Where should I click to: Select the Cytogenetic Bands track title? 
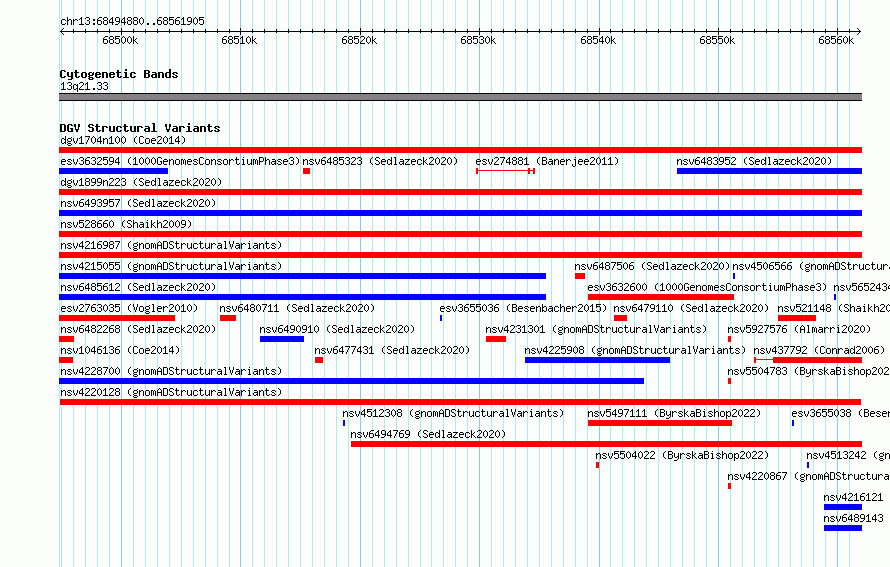(119, 74)
